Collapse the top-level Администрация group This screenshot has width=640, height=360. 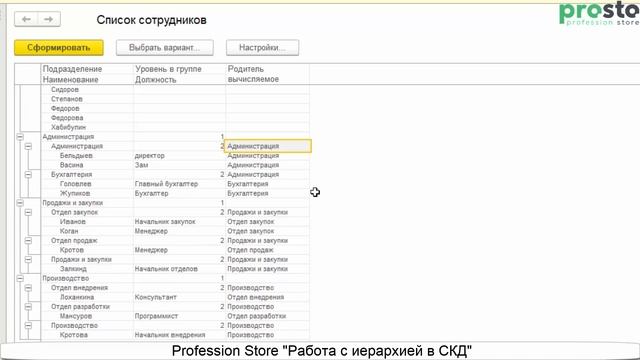[20, 137]
